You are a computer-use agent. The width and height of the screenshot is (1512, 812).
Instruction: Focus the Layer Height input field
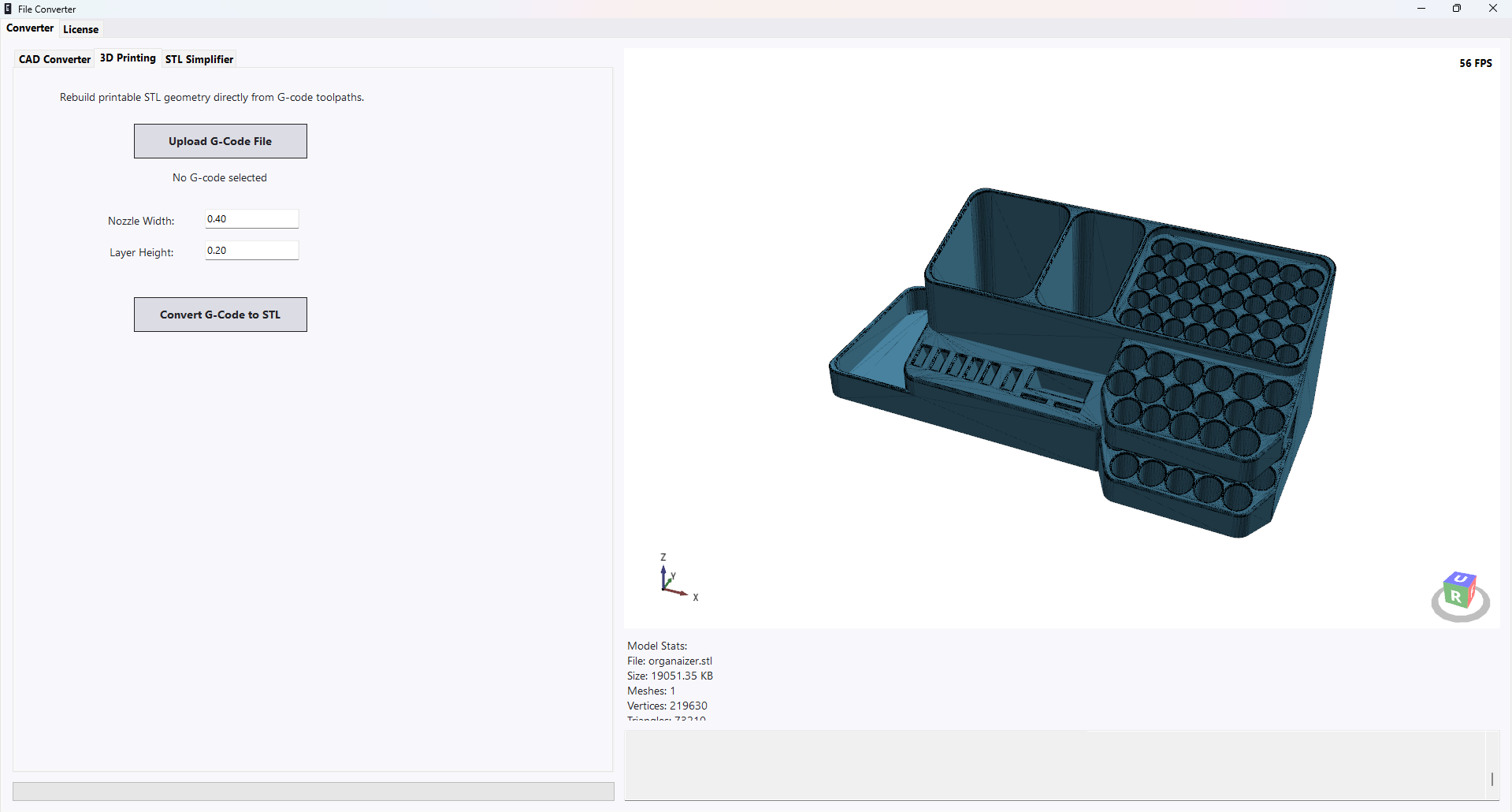click(252, 251)
